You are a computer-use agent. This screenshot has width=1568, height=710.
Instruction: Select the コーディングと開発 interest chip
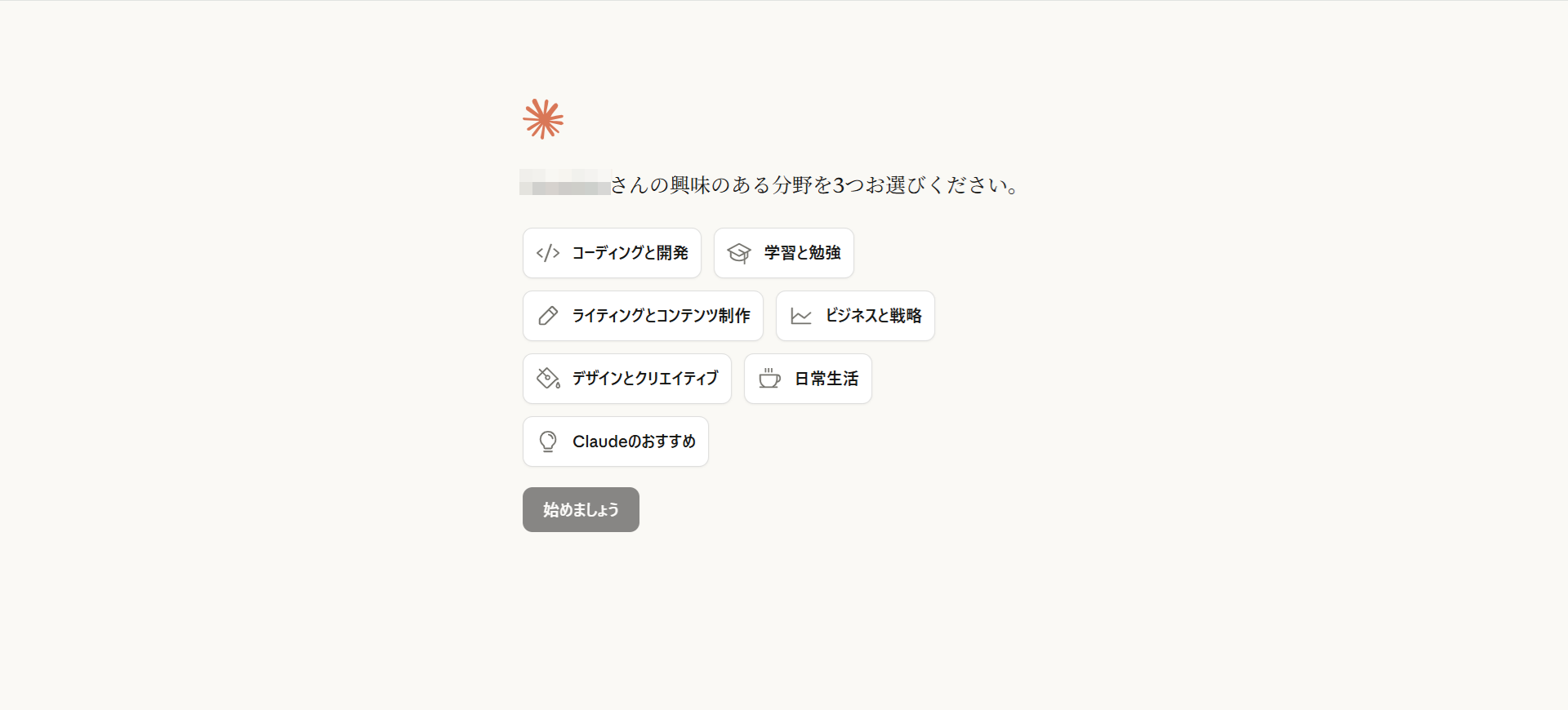click(629, 253)
